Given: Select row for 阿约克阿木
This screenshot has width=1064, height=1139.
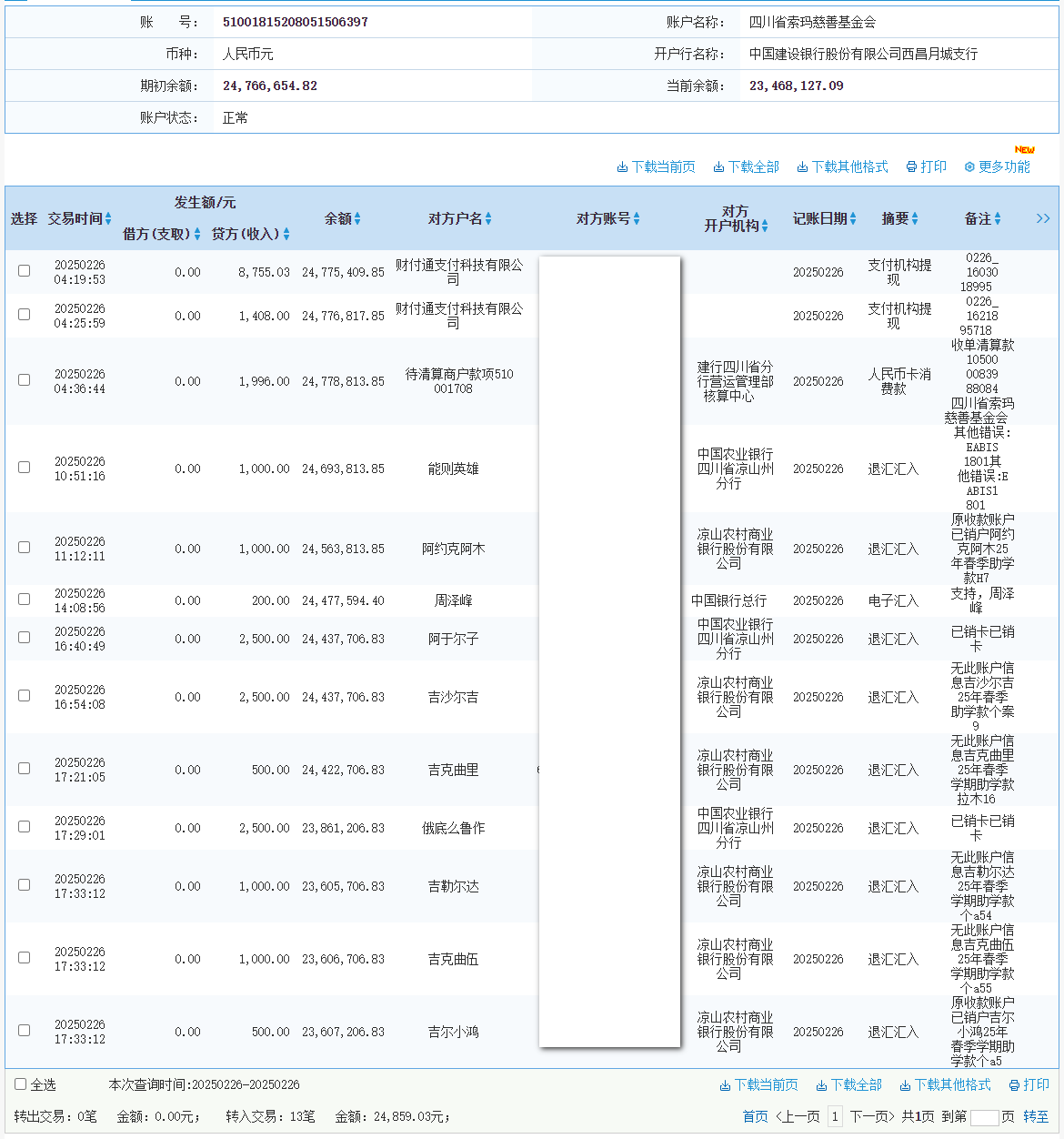Looking at the screenshot, I should [x=25, y=547].
